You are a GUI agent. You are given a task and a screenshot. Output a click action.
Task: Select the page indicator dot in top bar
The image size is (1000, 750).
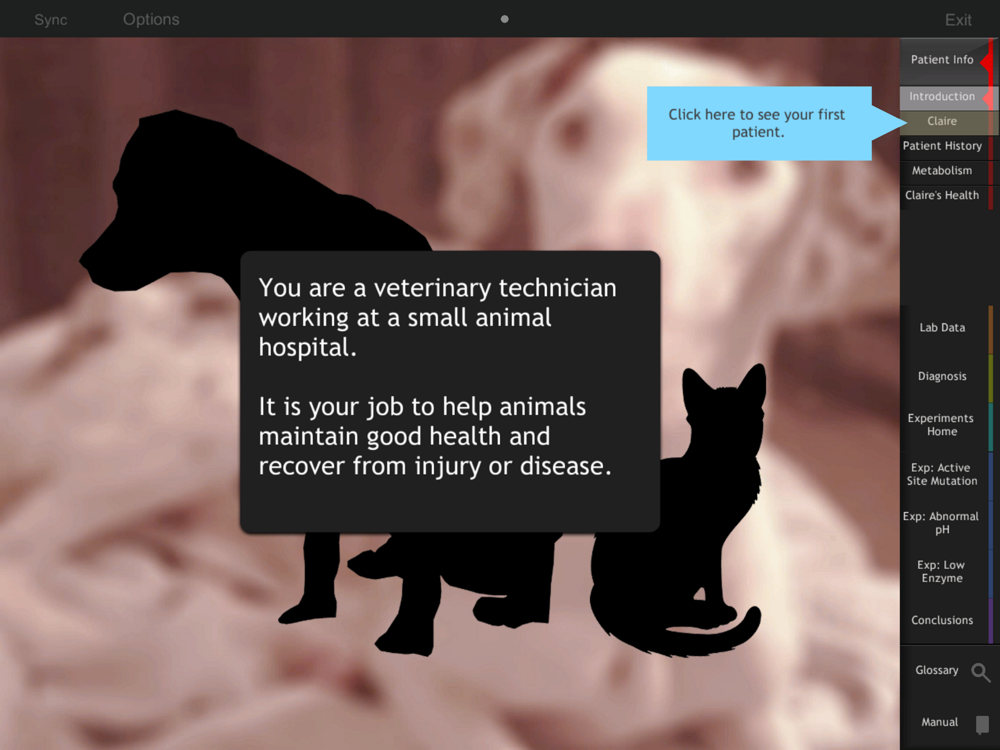(x=504, y=19)
